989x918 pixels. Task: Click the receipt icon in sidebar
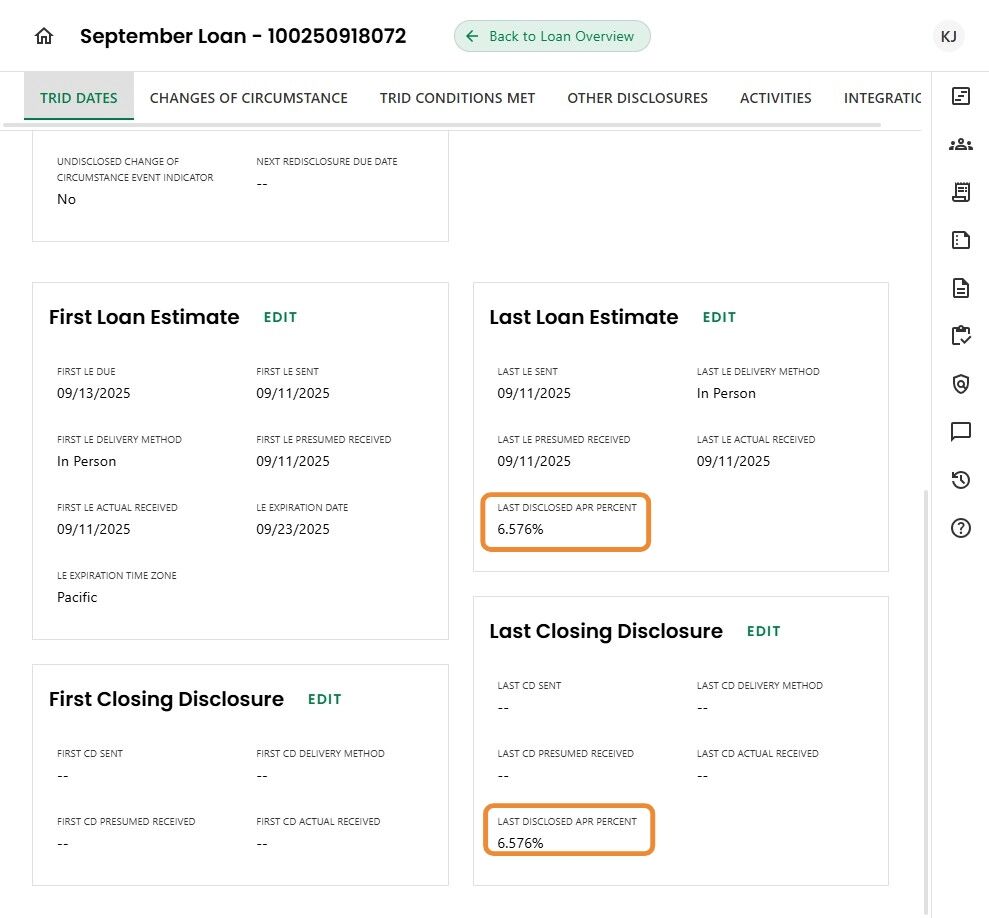coord(960,192)
